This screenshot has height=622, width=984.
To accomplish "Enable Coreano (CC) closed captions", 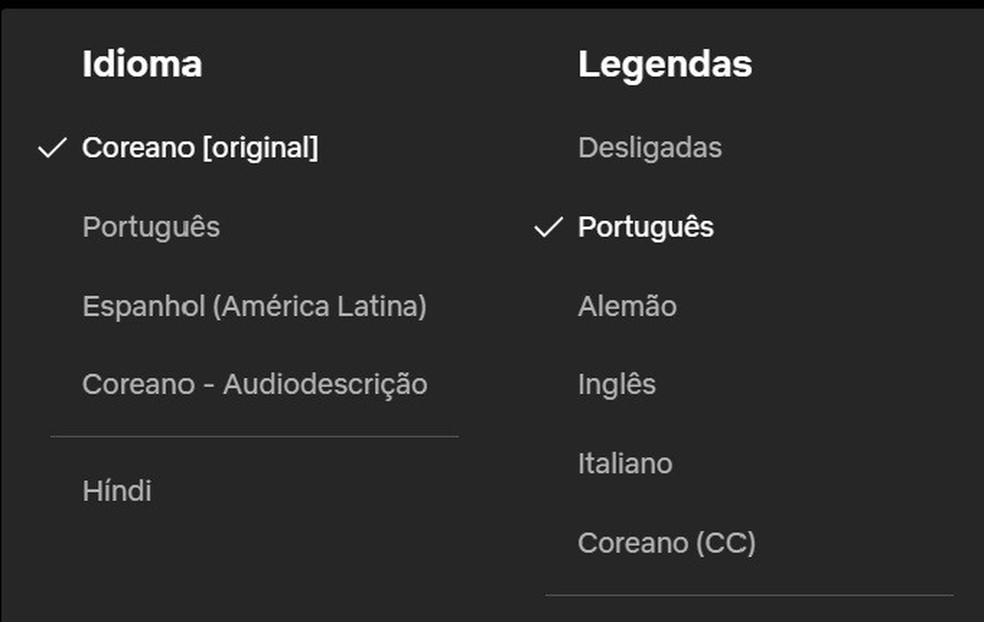I will pos(667,542).
